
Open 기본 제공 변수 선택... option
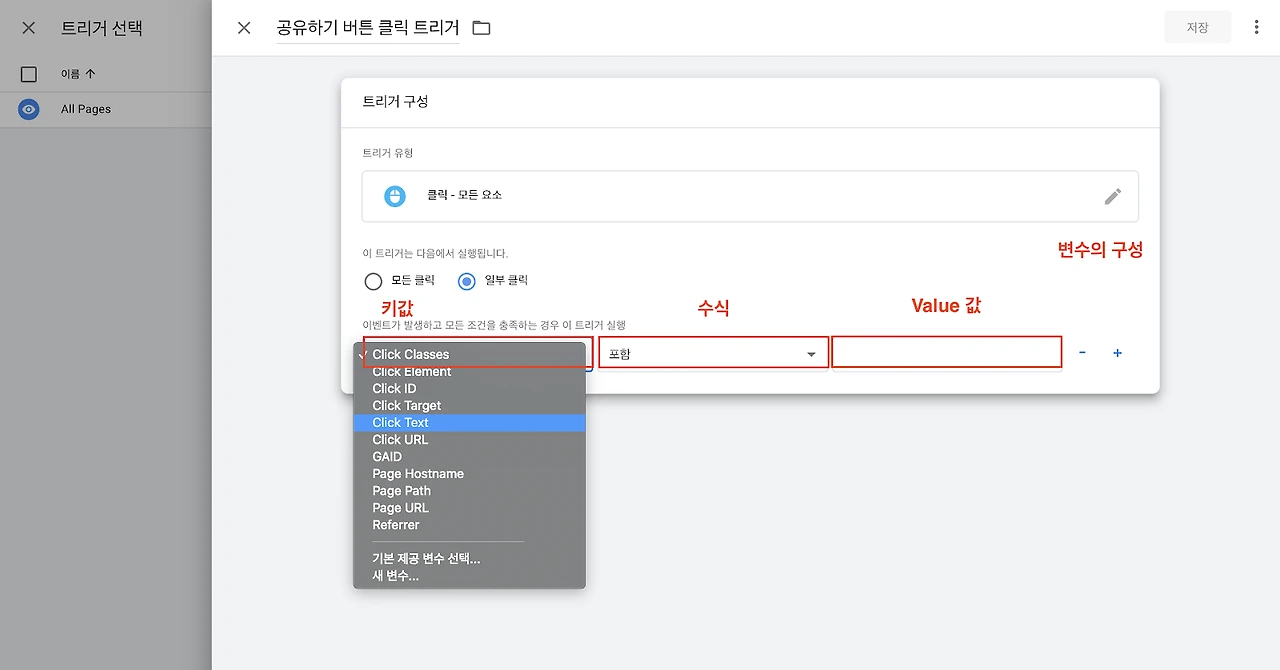[469, 559]
